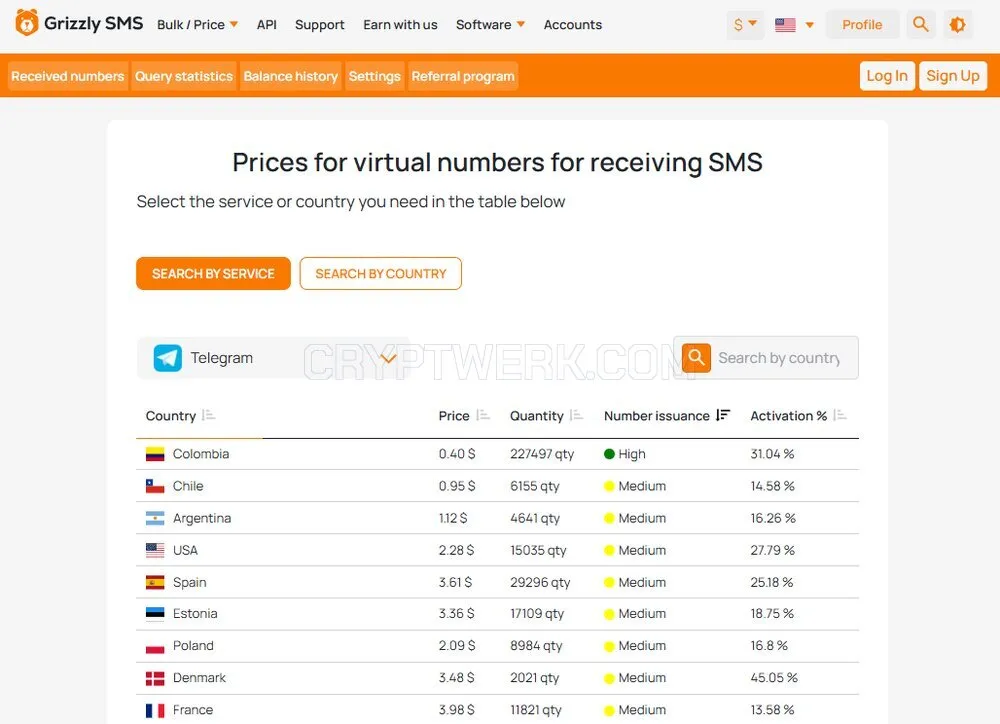The image size is (1000, 724).
Task: Click the Spain flag icon
Action: [x=155, y=582]
